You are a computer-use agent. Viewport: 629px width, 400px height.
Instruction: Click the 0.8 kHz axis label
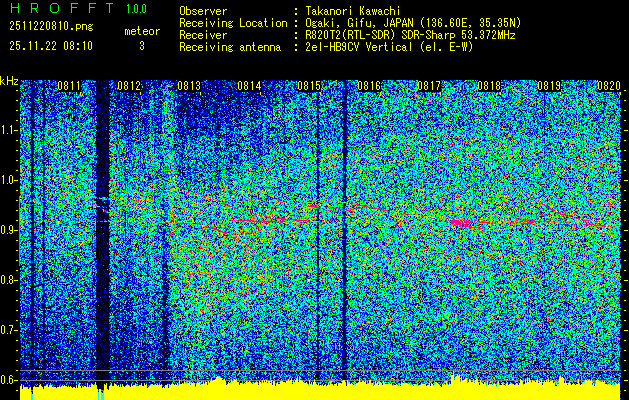(8, 280)
